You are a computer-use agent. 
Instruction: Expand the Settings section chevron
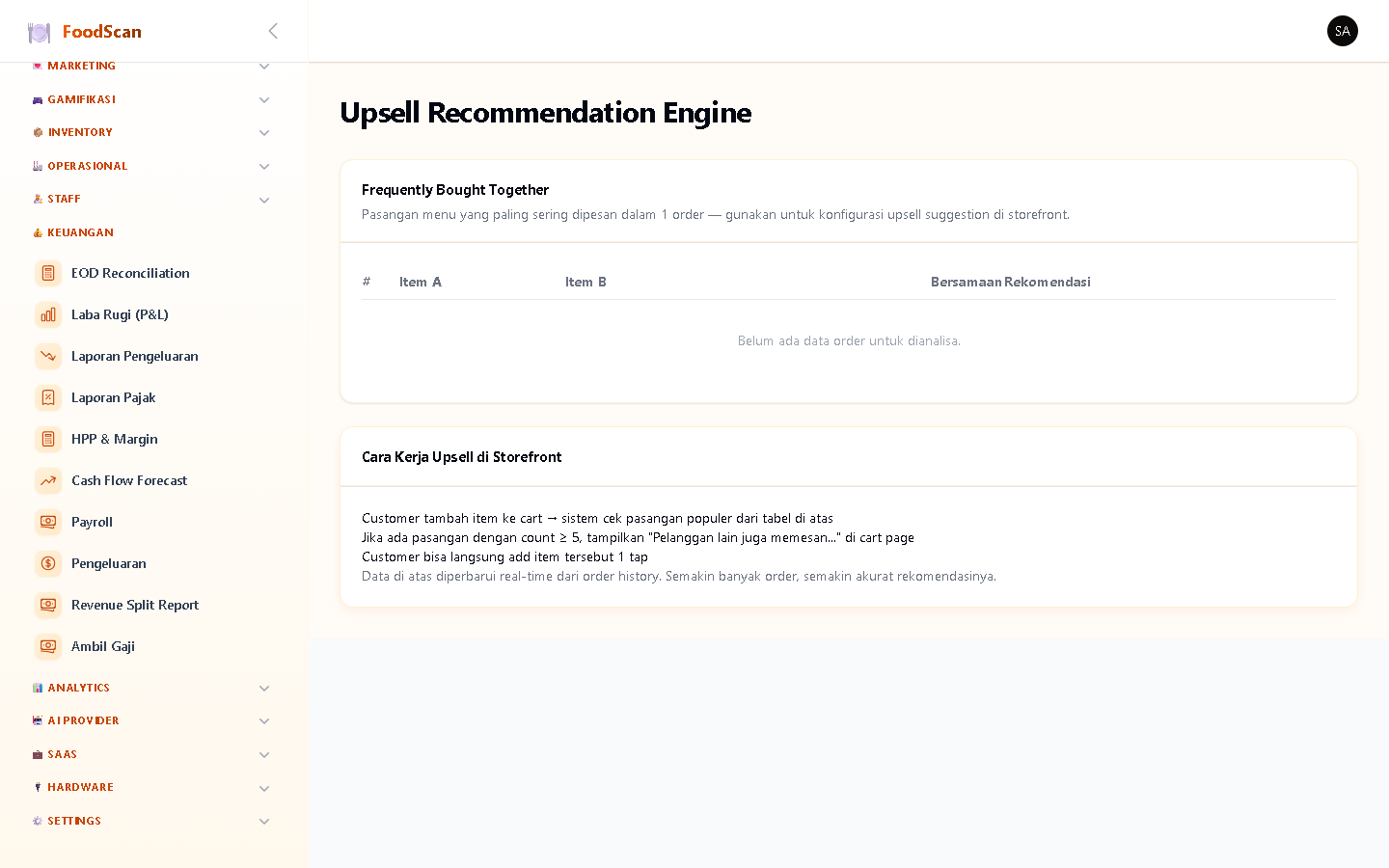[x=264, y=822]
